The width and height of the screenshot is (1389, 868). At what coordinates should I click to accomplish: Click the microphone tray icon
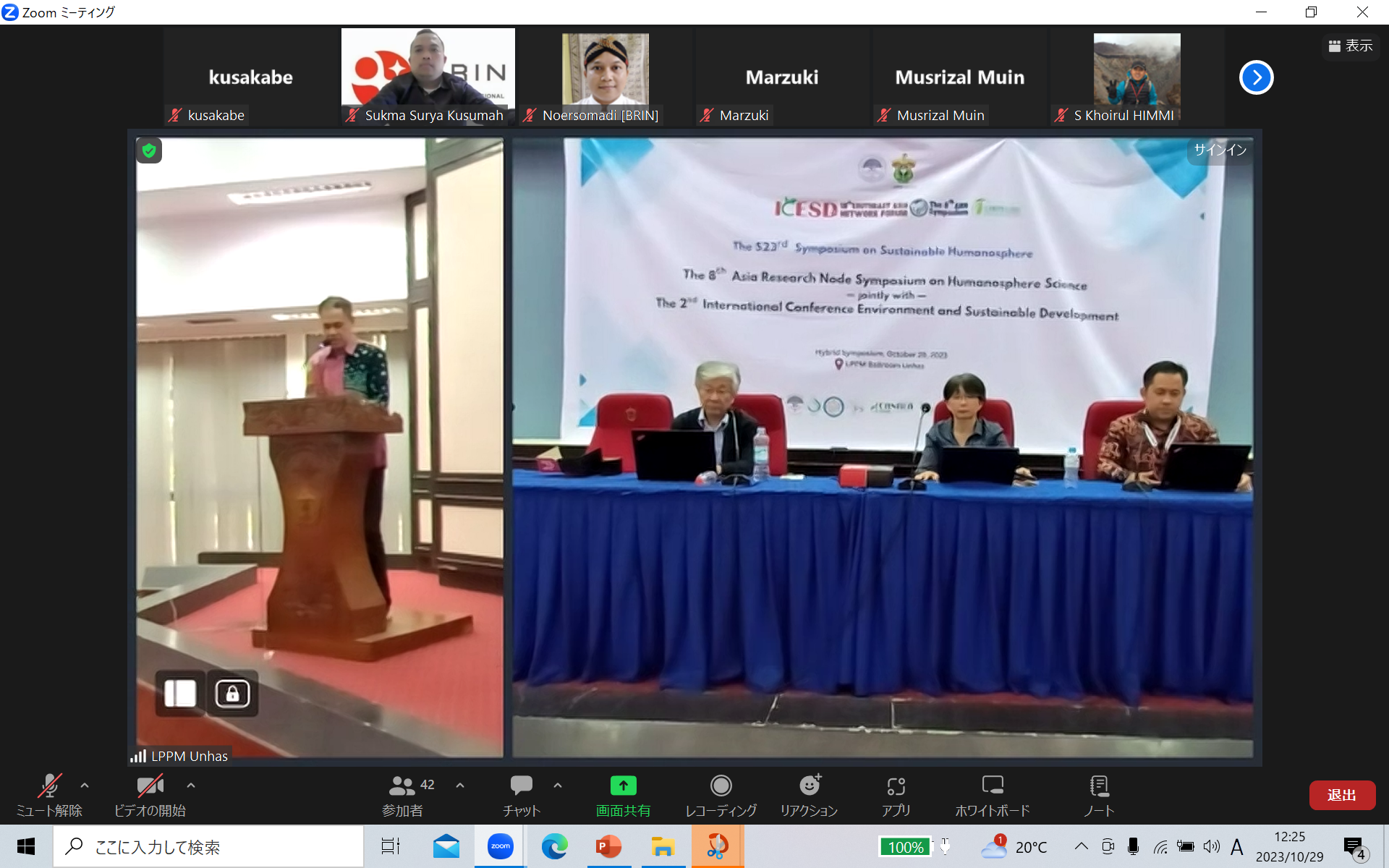pos(1133,846)
